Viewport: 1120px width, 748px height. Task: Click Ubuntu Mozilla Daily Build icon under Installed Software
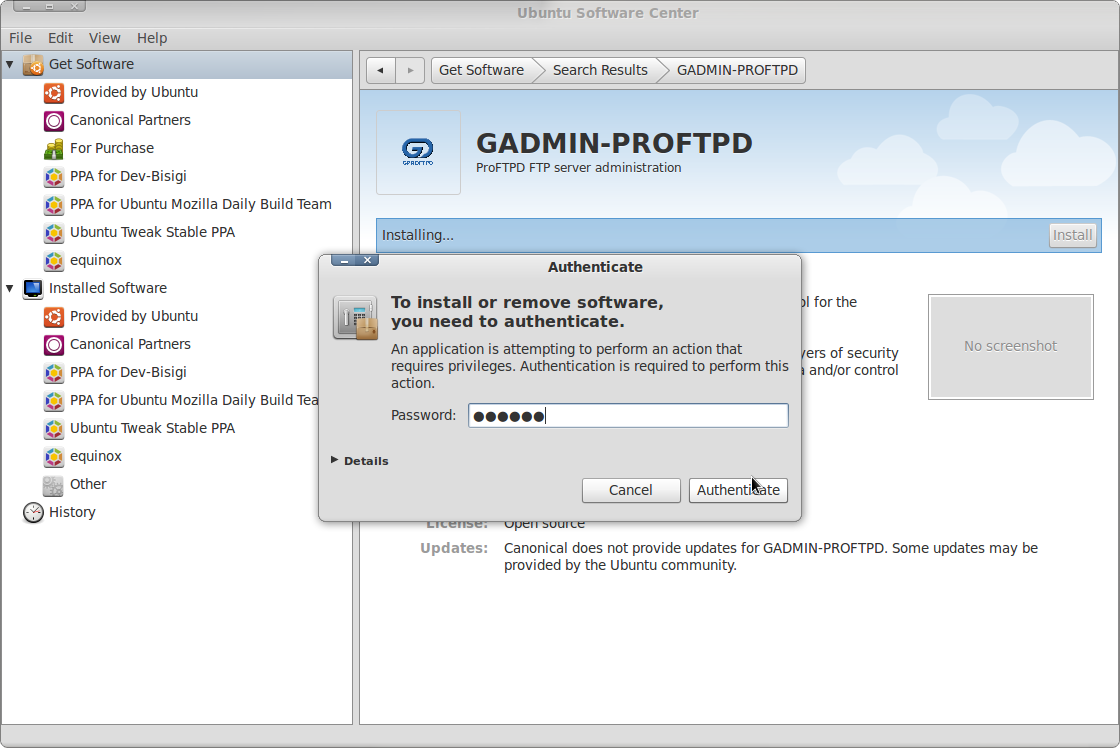pos(54,401)
